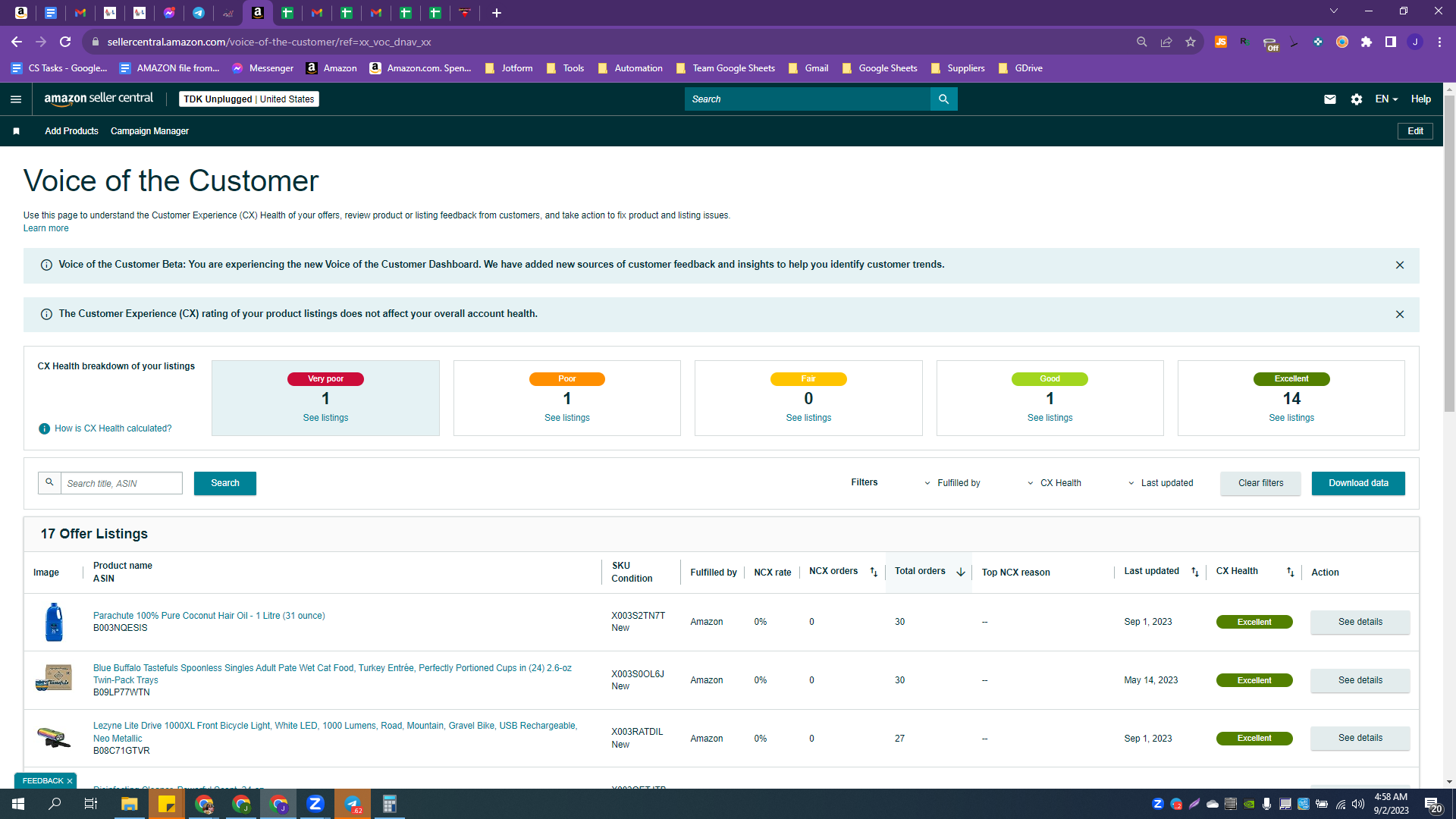1456x819 pixels.
Task: Open How is CX Health calculated link
Action: [x=113, y=428]
